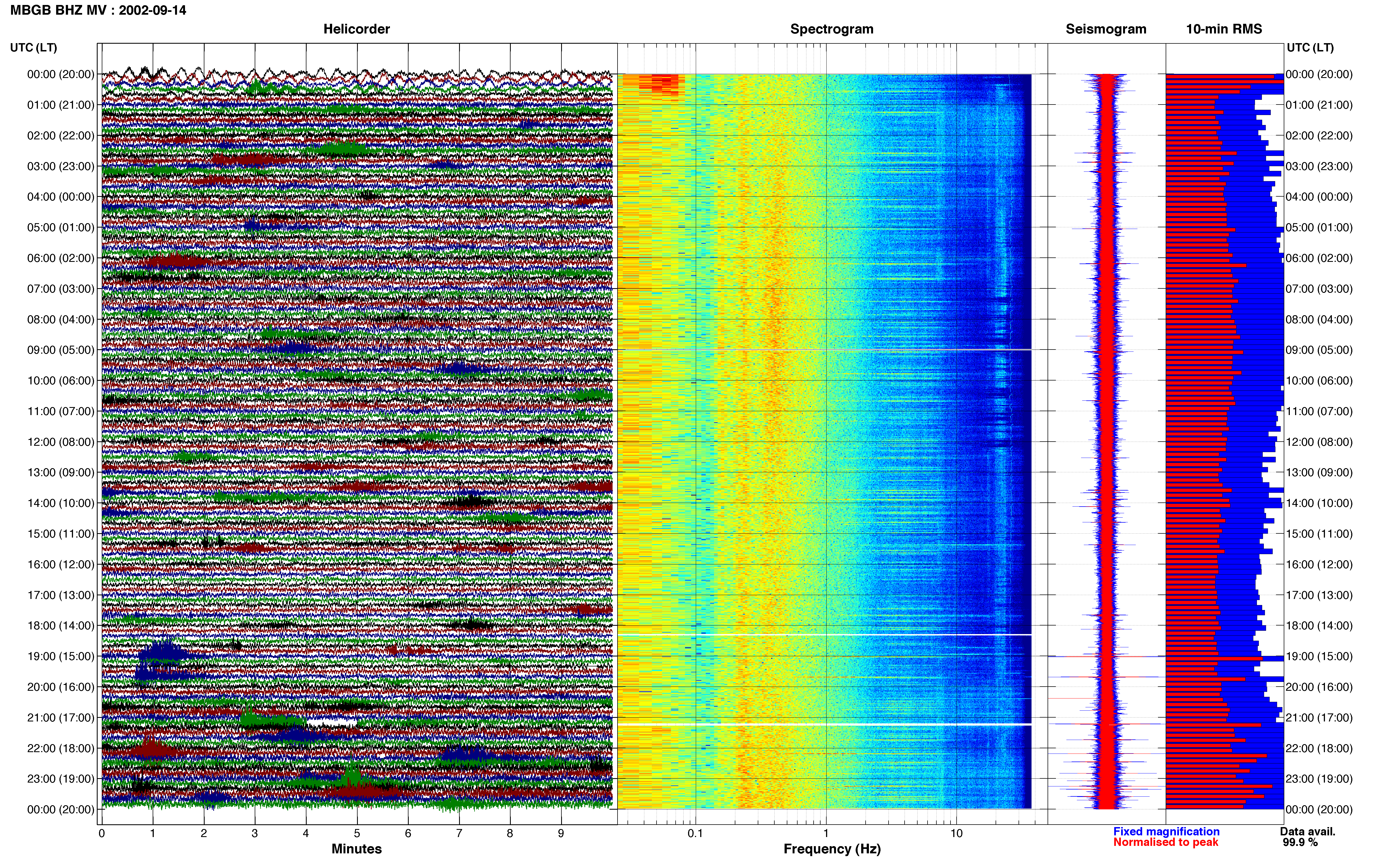Click the right '08:00 (04:00)' time label
Viewport: 1388px width, 868px height.
click(x=1319, y=320)
